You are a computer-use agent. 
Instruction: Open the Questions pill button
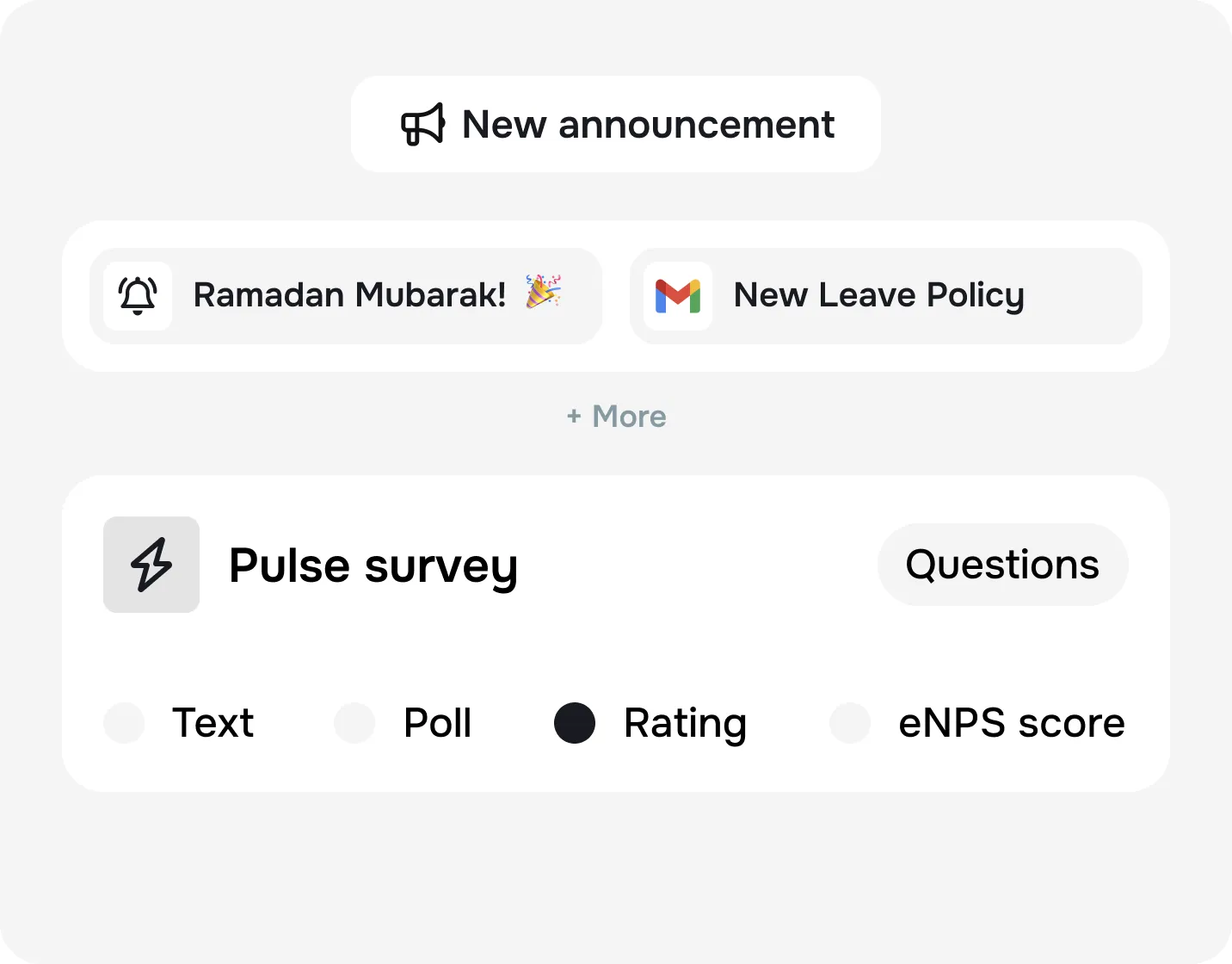coord(1002,565)
